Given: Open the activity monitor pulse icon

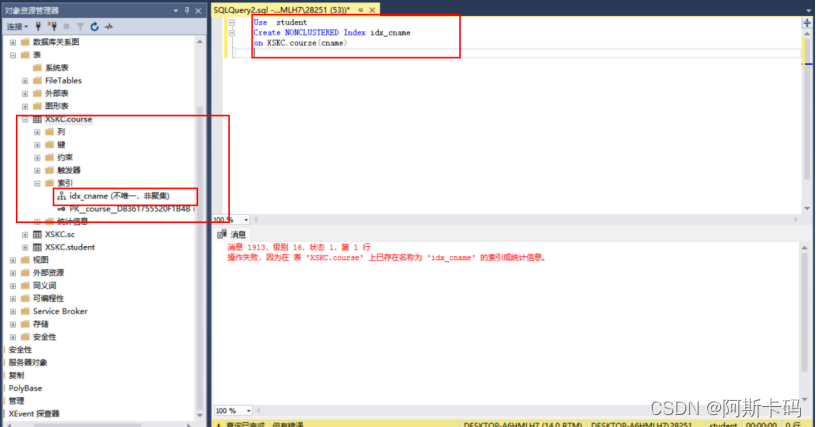Looking at the screenshot, I should (108, 27).
